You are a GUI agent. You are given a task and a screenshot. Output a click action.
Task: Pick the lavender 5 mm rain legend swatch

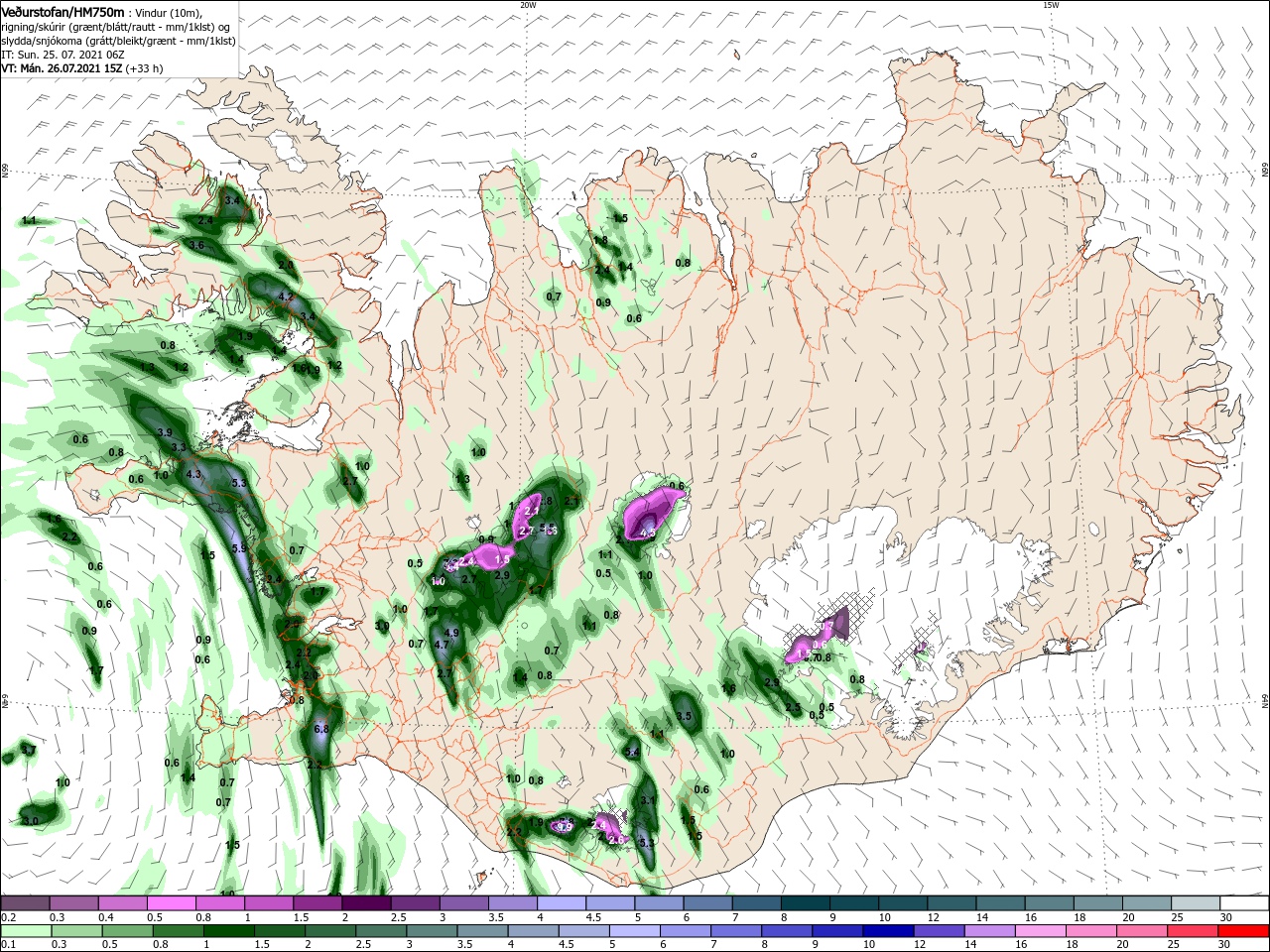point(635,930)
